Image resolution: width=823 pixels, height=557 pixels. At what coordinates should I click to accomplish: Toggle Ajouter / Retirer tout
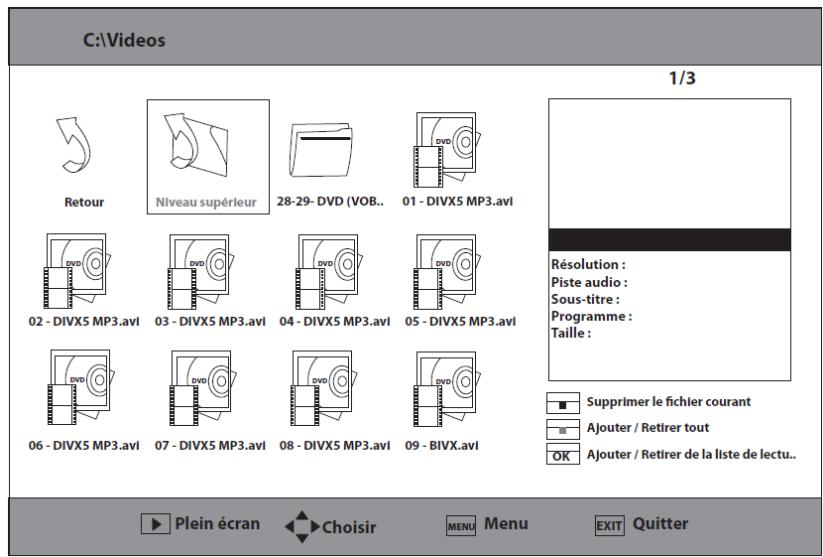point(560,425)
